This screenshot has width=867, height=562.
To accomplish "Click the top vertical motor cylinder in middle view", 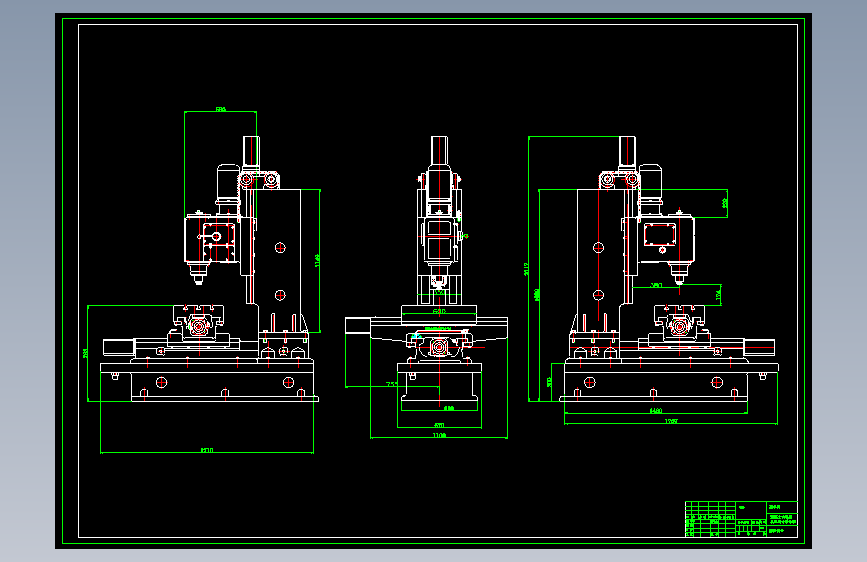I will (x=440, y=150).
